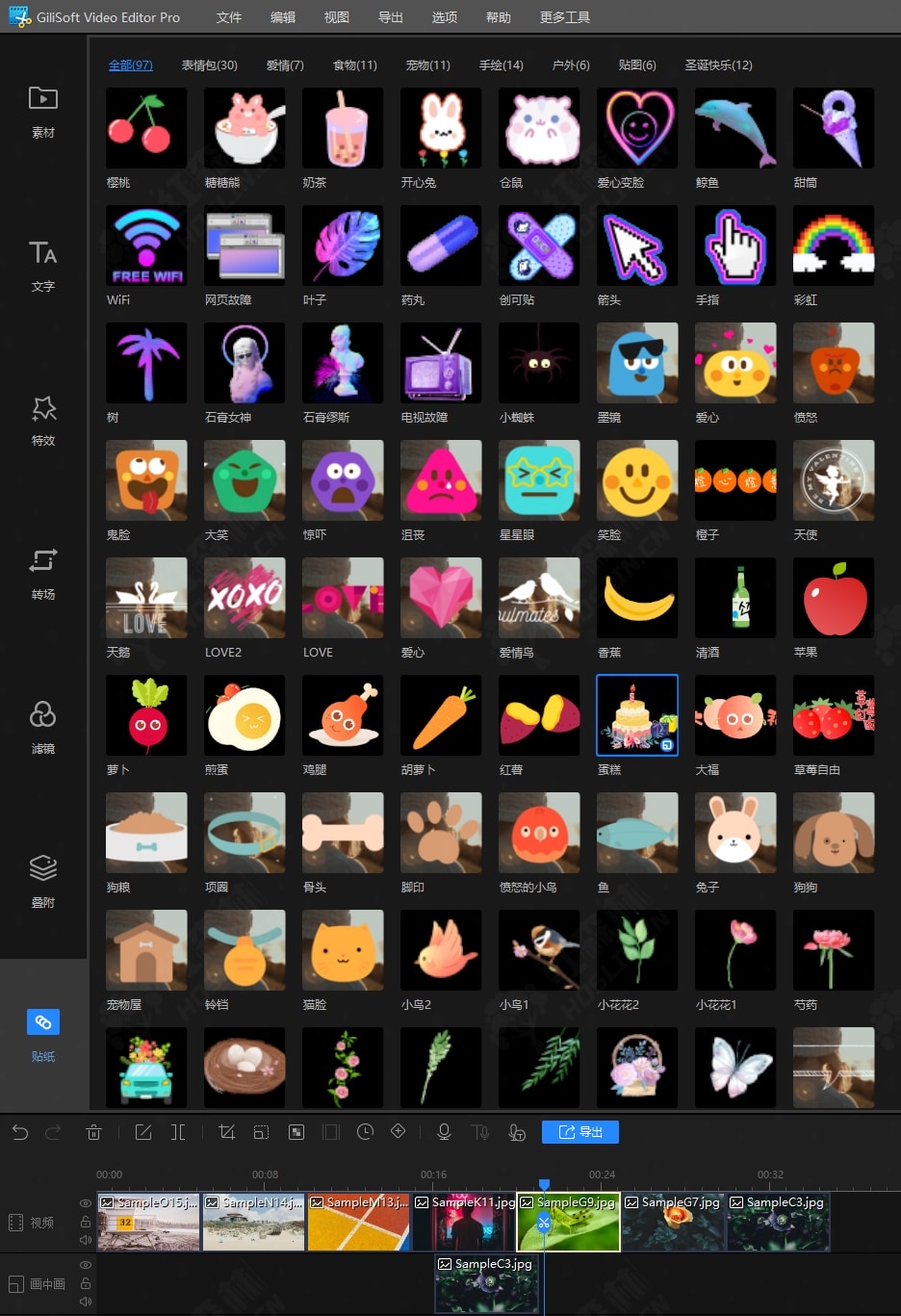
Task: Mute the 画中画 track speaker
Action: 86,1302
